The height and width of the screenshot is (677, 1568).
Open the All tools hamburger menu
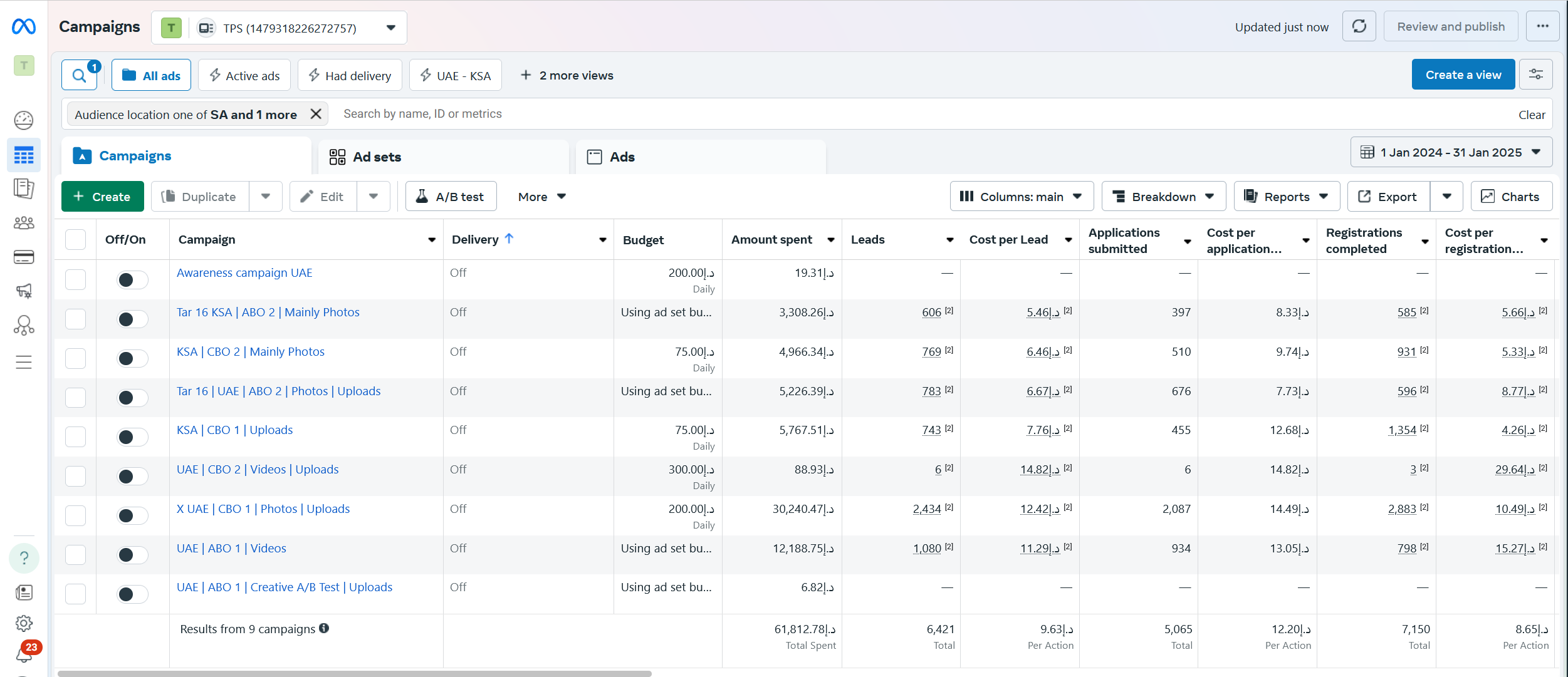24,362
